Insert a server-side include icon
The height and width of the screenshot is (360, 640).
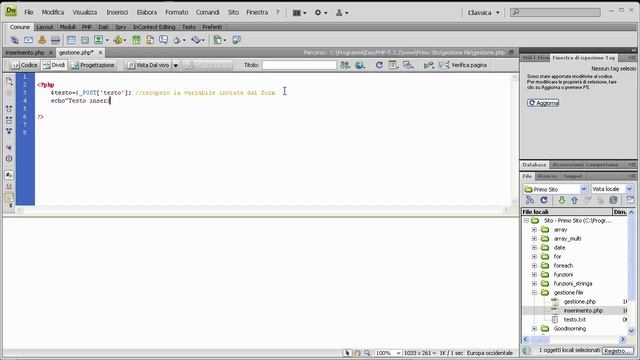coord(150,40)
